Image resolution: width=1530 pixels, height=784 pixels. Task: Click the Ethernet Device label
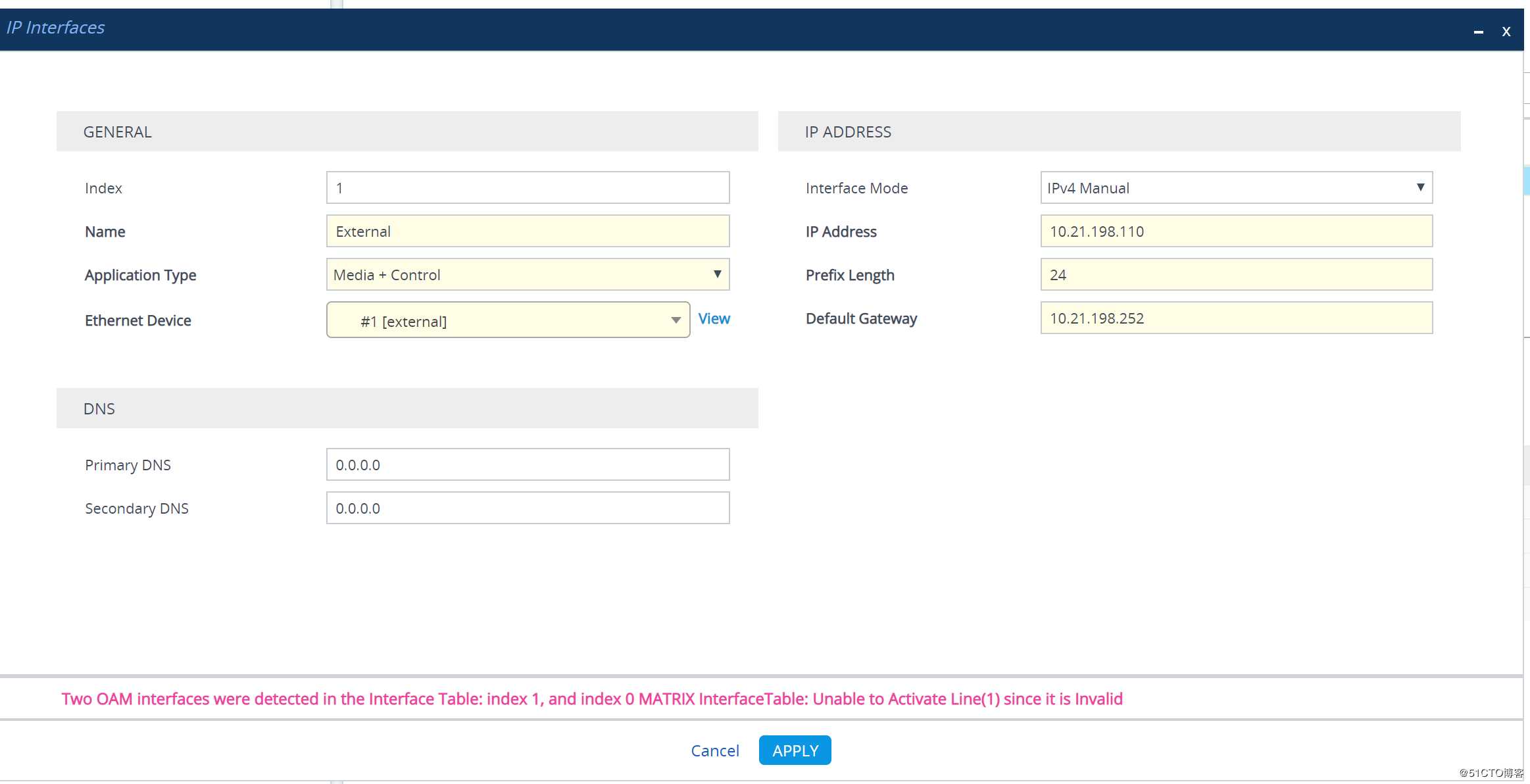click(137, 320)
